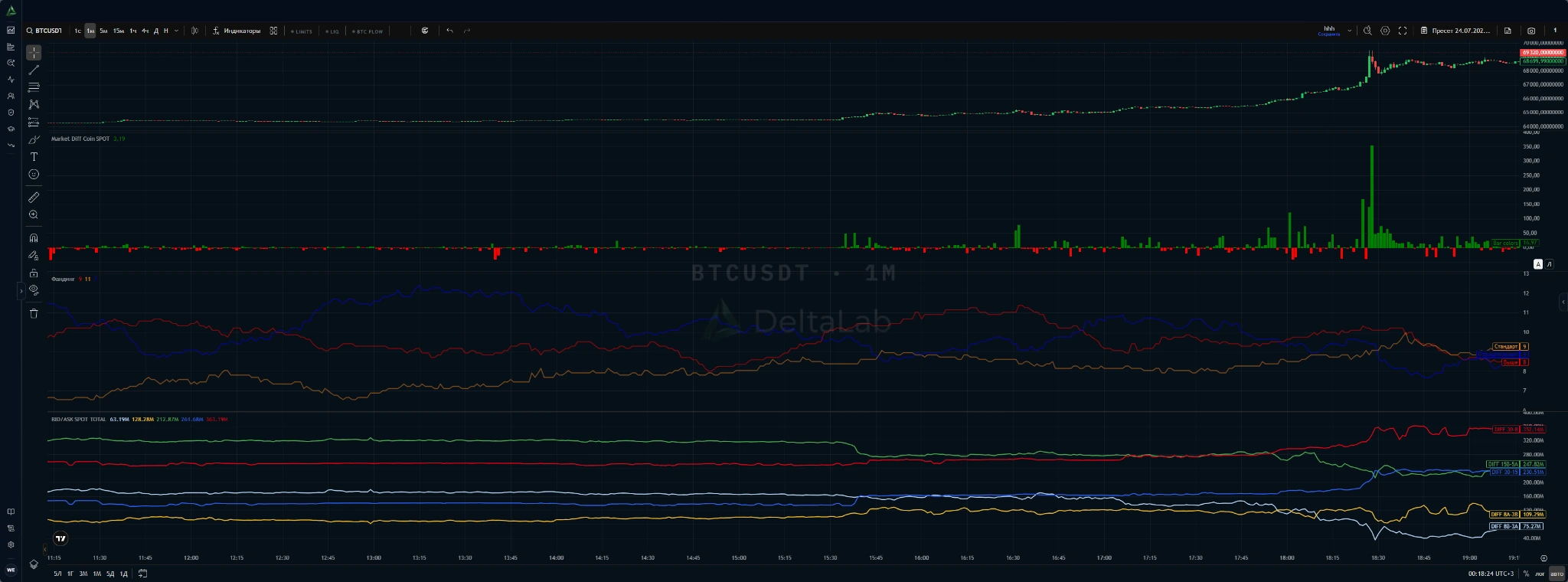
Task: Toggle lock all drawings
Action: 34,273
